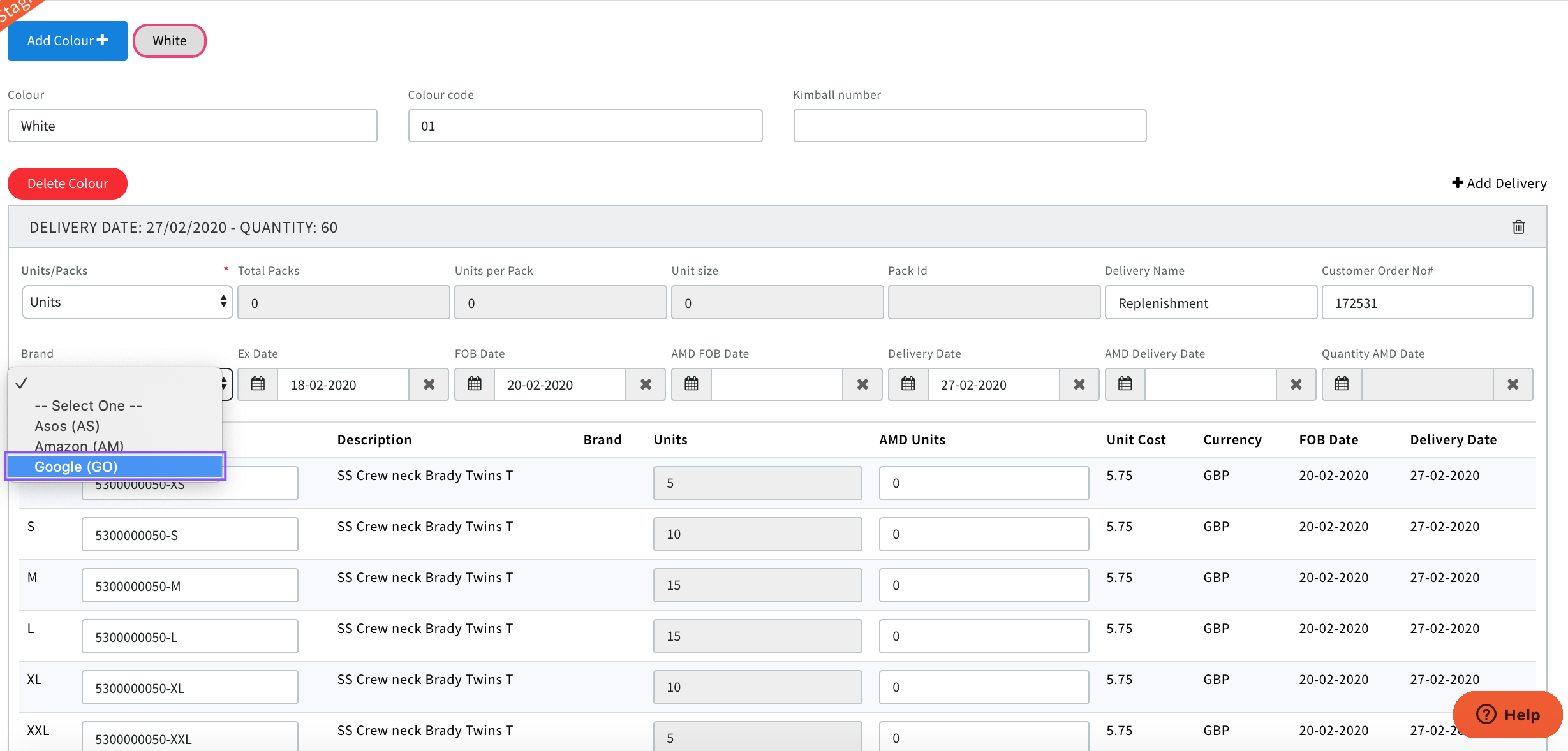Open the AMD Delivery Date calendar

1125,384
